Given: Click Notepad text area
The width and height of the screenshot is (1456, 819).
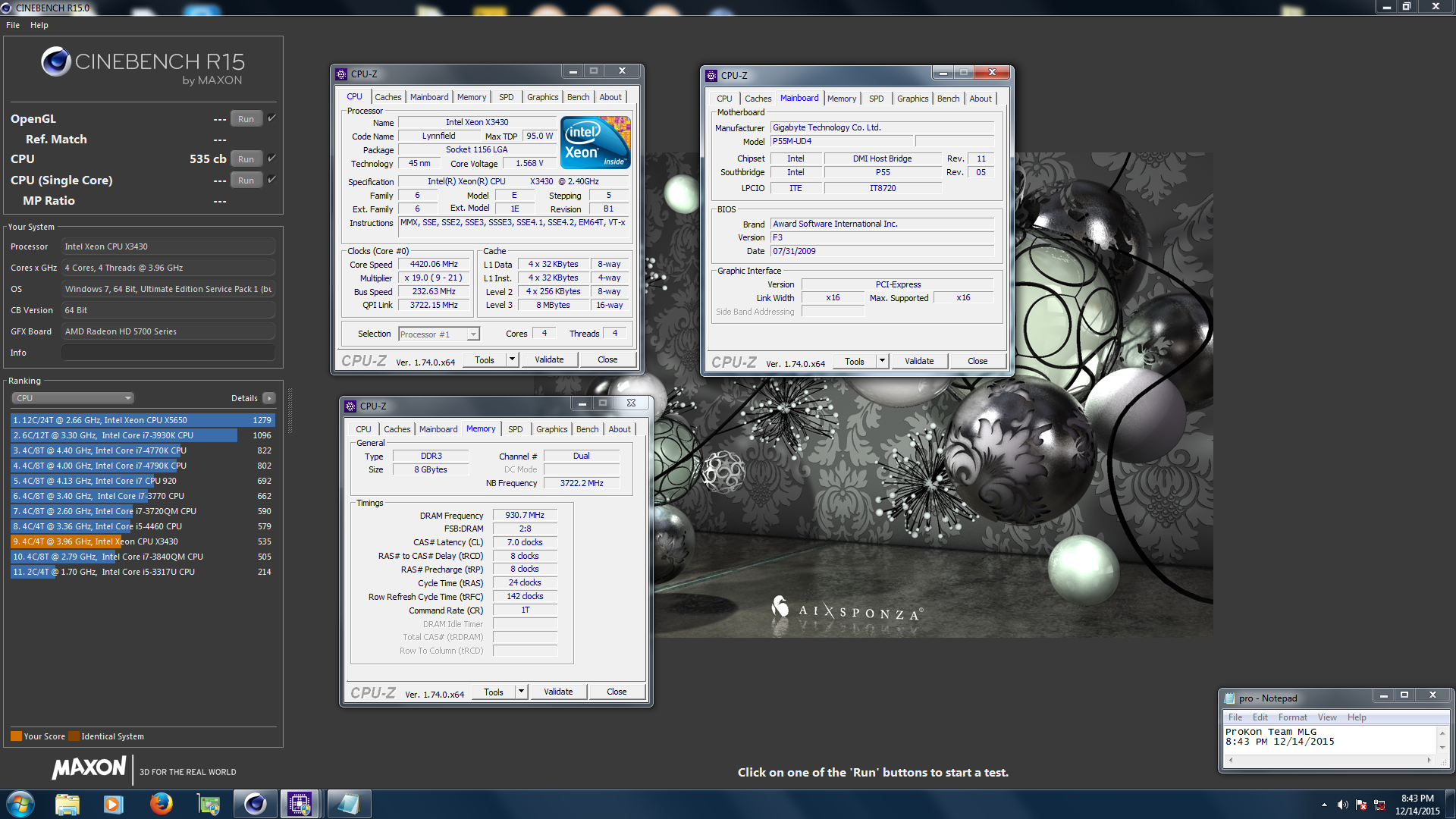Looking at the screenshot, I should [1330, 739].
